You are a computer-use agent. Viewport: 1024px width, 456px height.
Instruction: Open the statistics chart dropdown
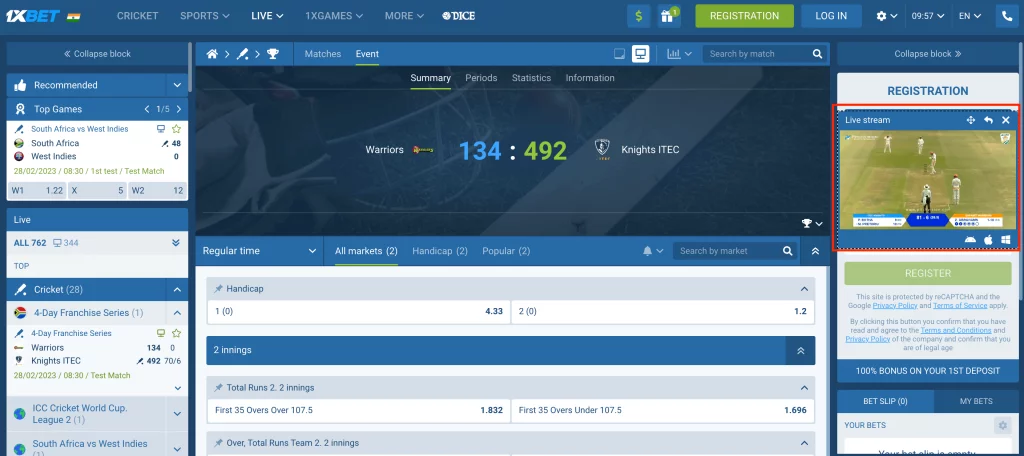(679, 54)
